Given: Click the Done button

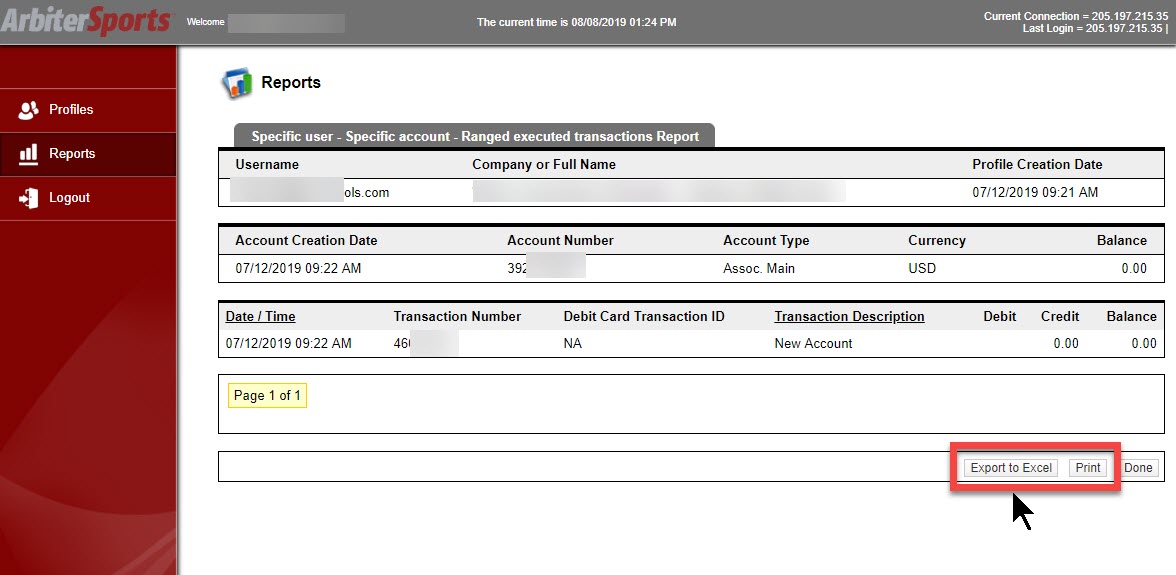Looking at the screenshot, I should 1138,468.
